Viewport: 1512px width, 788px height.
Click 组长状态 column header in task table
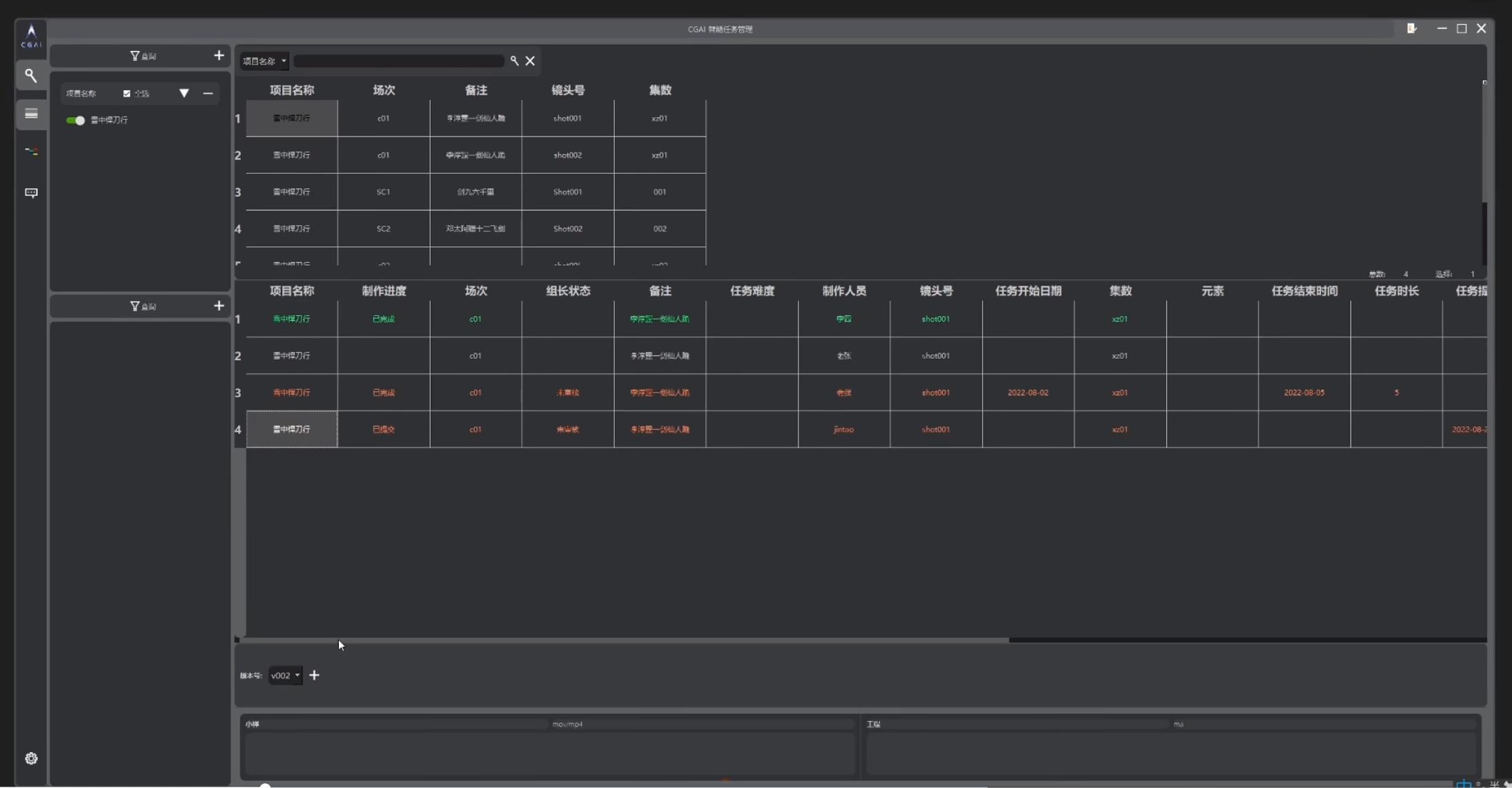568,291
